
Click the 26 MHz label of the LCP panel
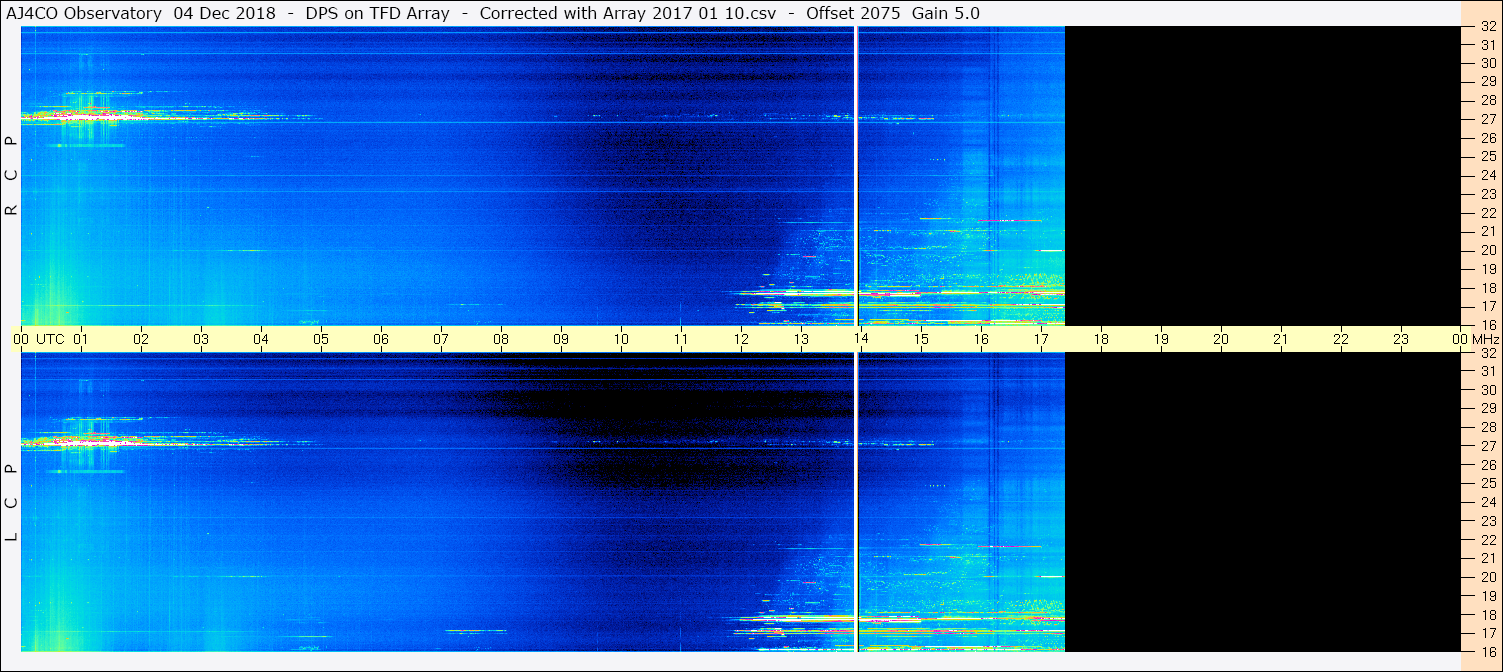pyautogui.click(x=1488, y=465)
